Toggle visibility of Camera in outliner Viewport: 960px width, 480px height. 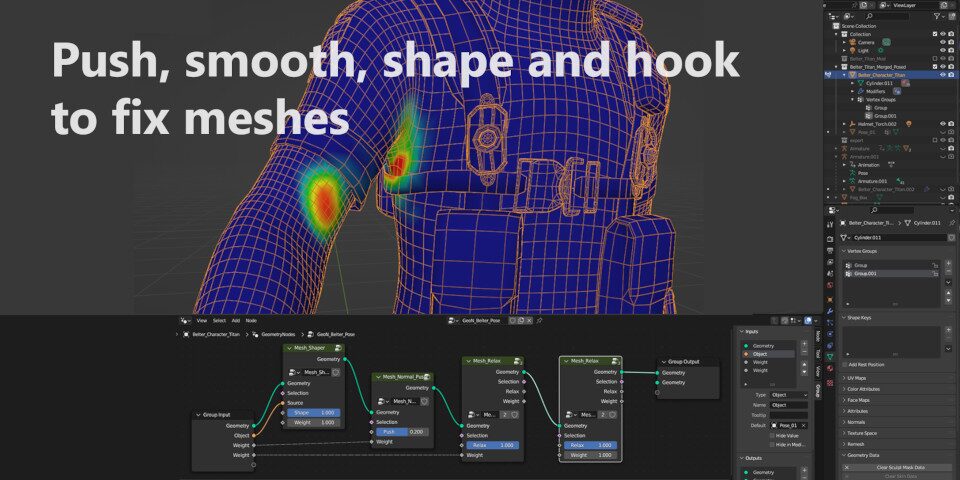click(943, 42)
